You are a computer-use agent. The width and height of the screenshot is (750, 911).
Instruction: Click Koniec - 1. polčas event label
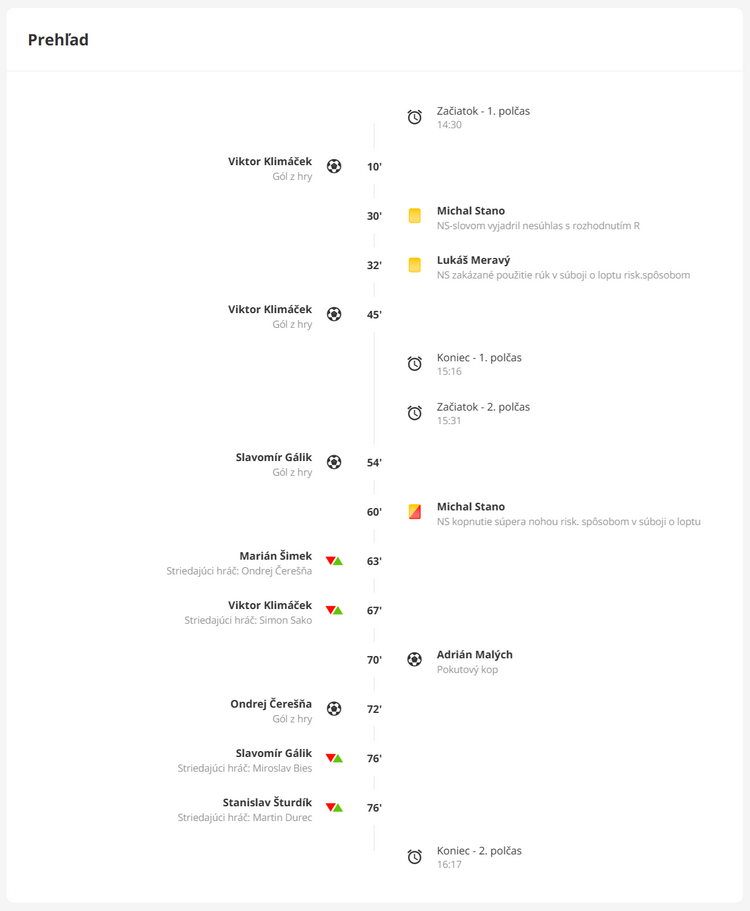coord(479,358)
